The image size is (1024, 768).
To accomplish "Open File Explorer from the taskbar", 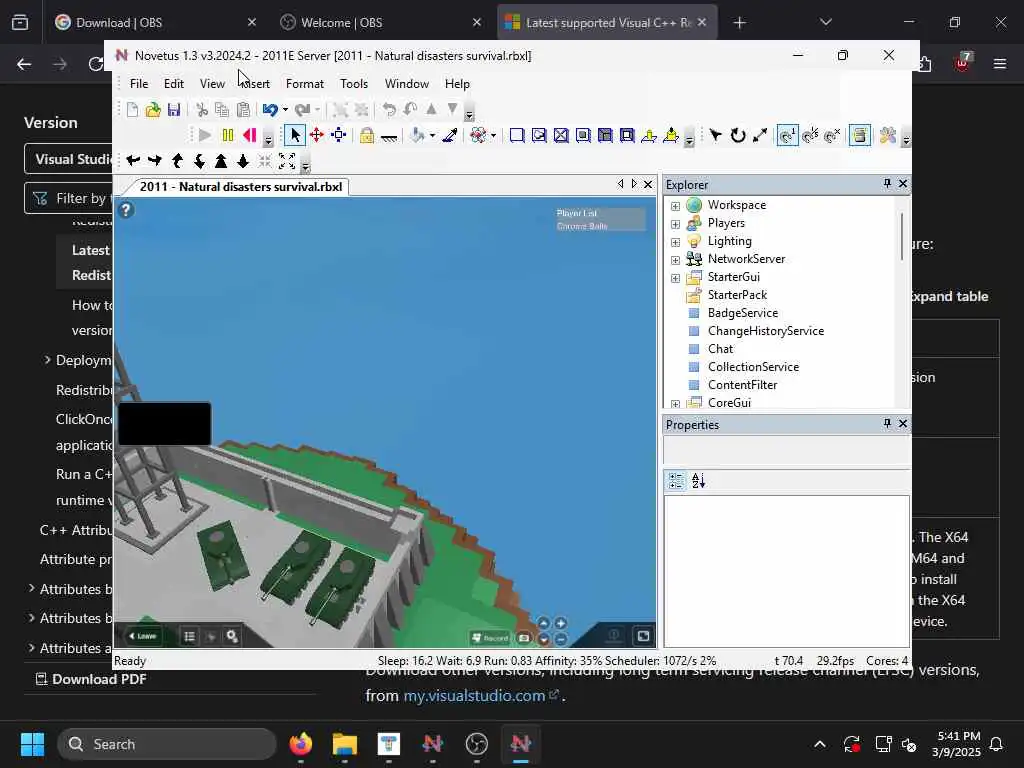I will click(344, 744).
